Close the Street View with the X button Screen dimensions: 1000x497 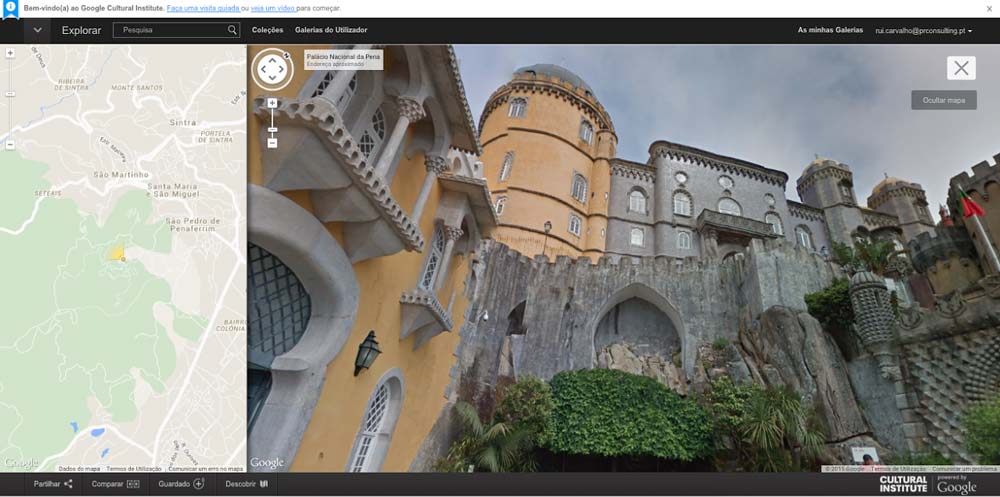[x=961, y=68]
